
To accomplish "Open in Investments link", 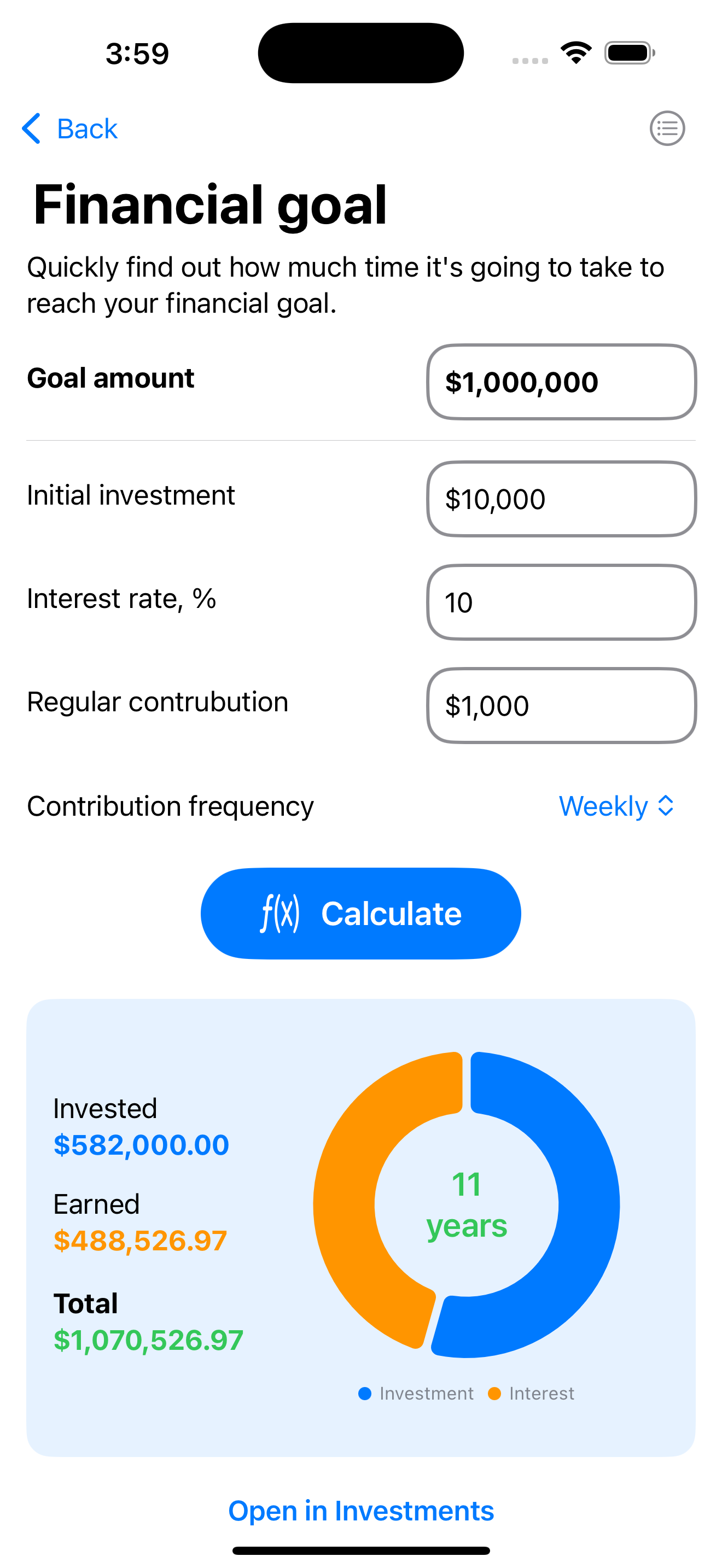I will pos(361,1510).
